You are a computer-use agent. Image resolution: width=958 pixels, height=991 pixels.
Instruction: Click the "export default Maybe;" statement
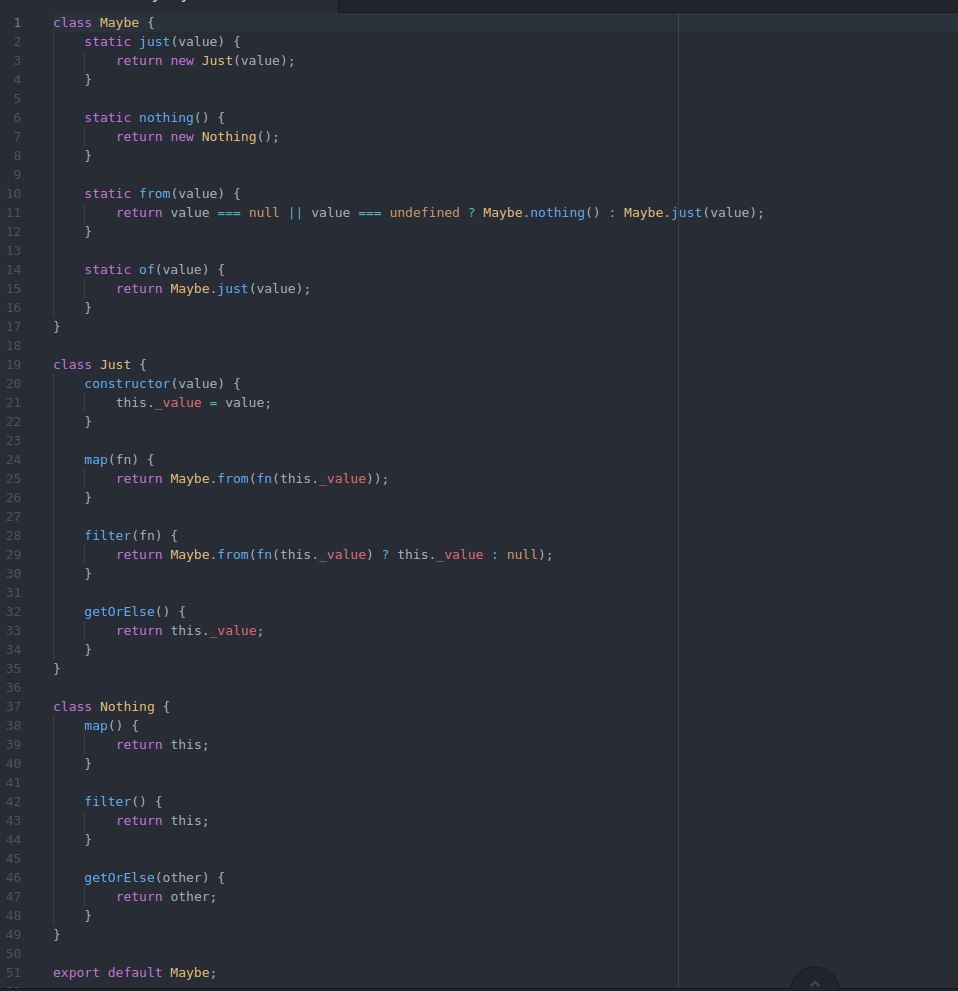135,972
